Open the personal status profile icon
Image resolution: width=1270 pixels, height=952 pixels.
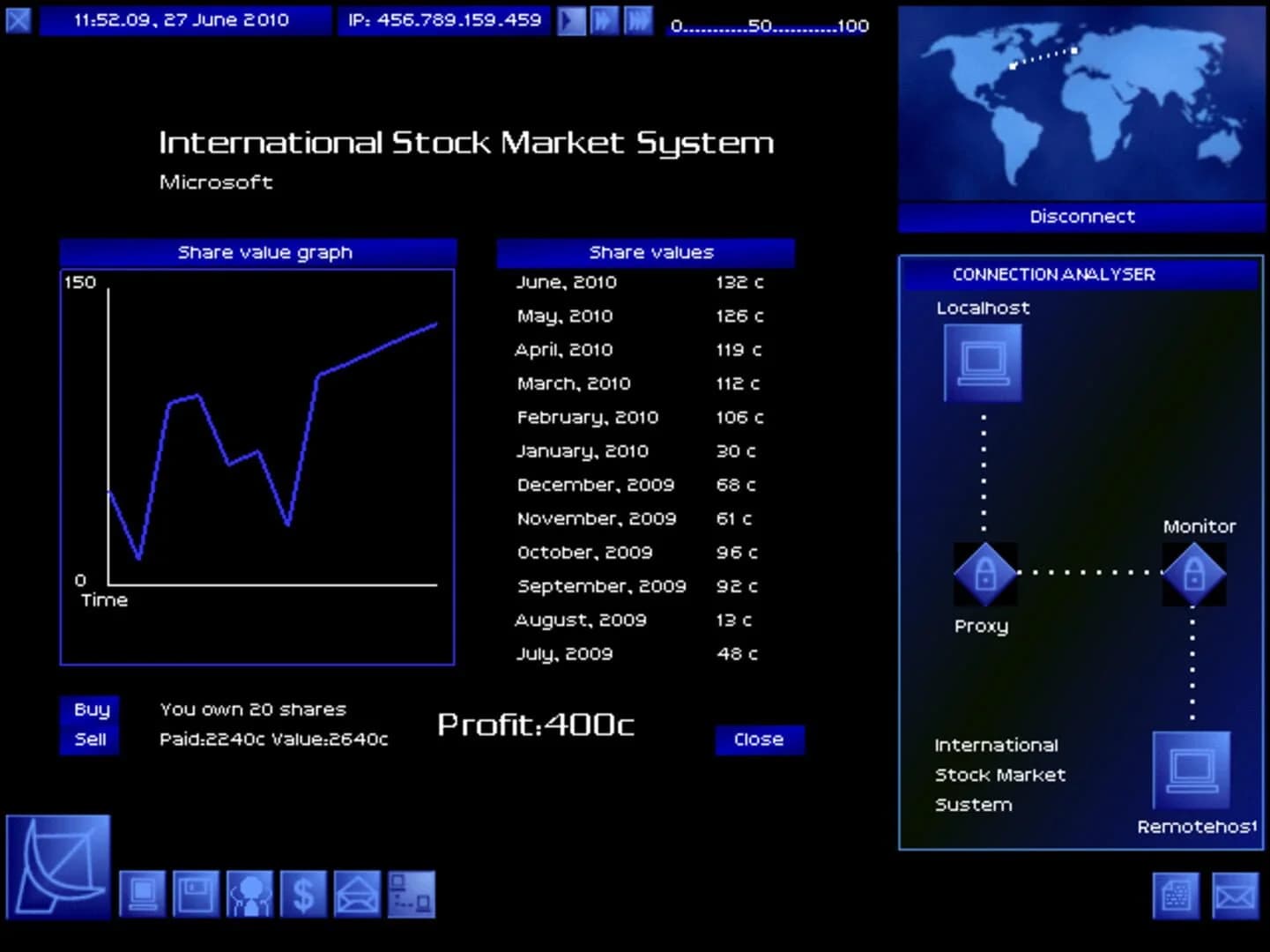point(250,893)
